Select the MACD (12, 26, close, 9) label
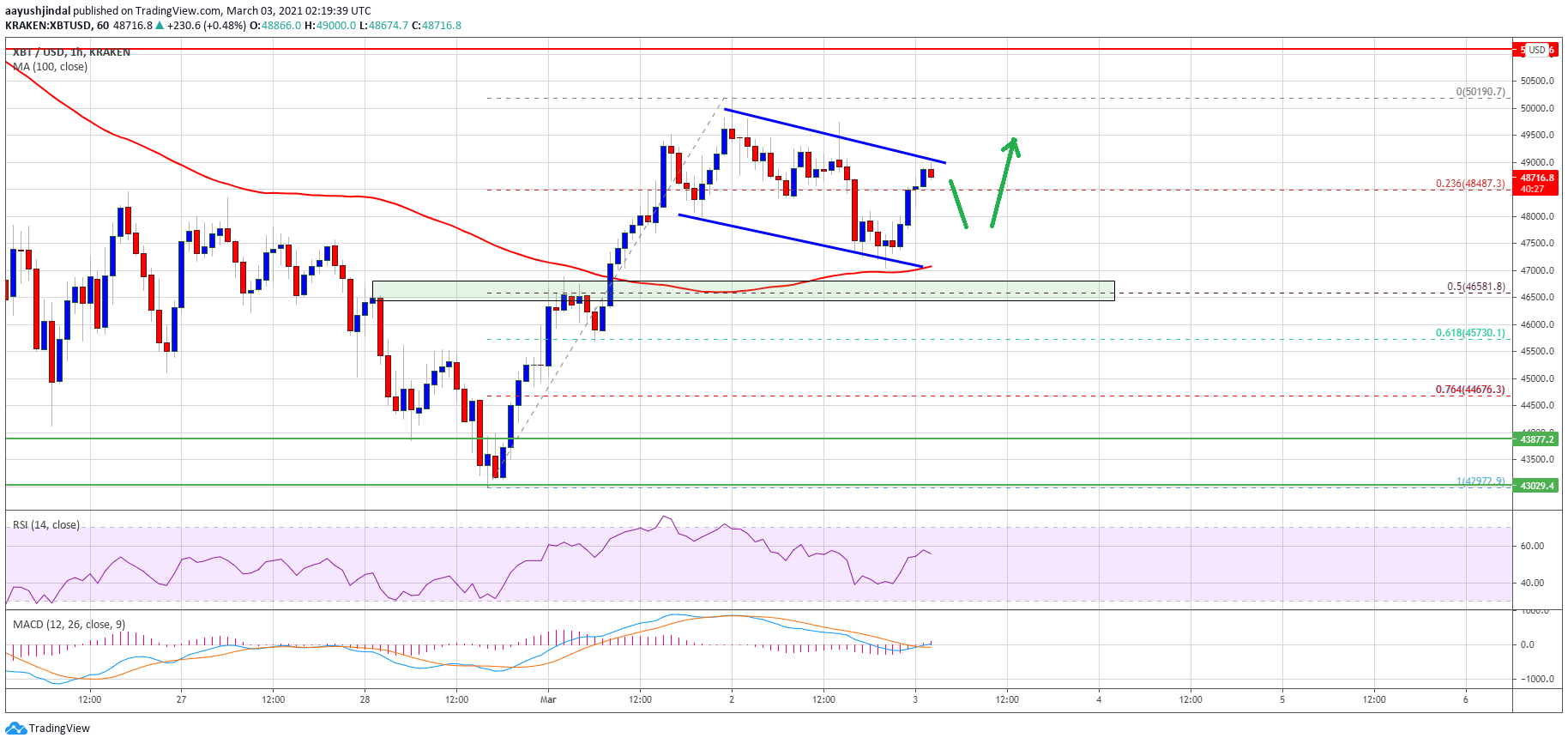 click(69, 625)
